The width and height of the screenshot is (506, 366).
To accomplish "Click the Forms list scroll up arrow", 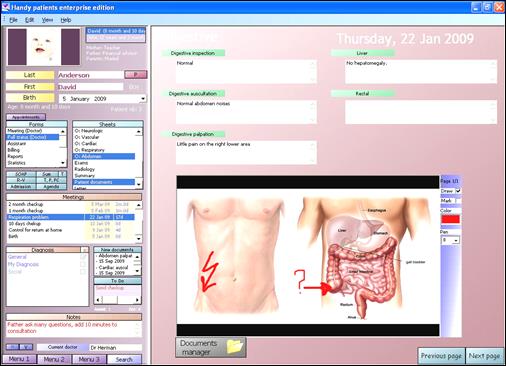I will (x=63, y=131).
